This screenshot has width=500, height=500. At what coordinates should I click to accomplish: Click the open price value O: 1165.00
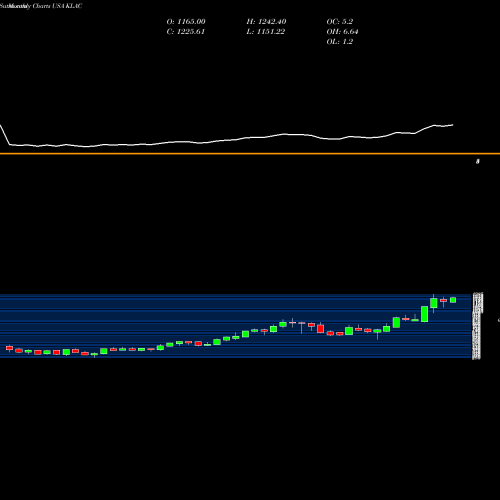click(186, 22)
